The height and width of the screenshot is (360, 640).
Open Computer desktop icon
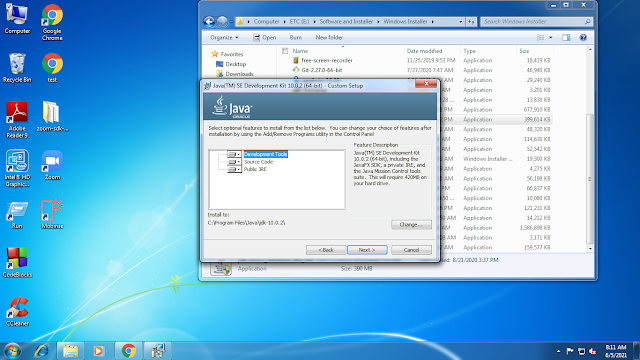[17, 19]
